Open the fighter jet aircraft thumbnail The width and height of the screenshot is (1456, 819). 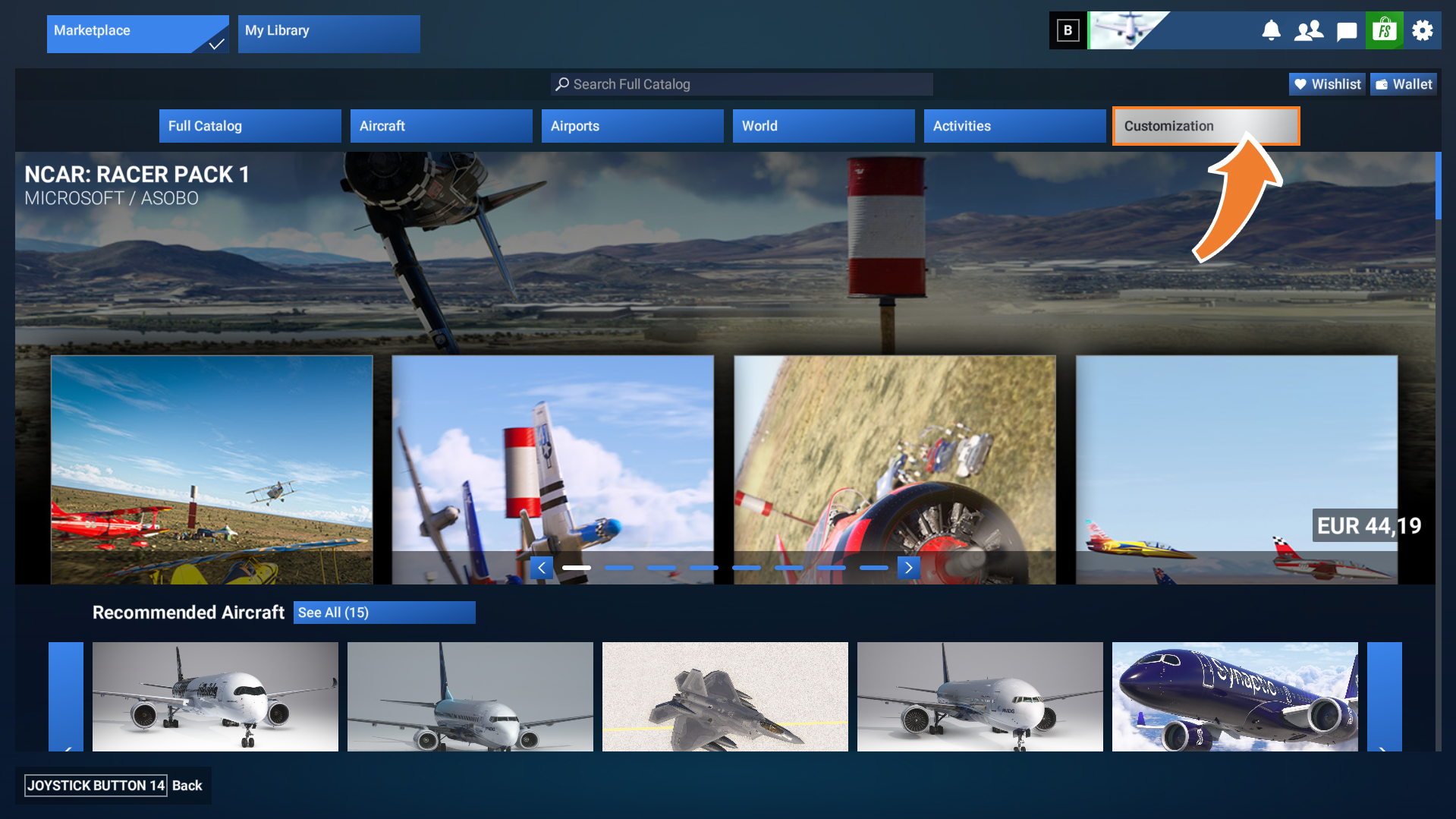[725, 697]
